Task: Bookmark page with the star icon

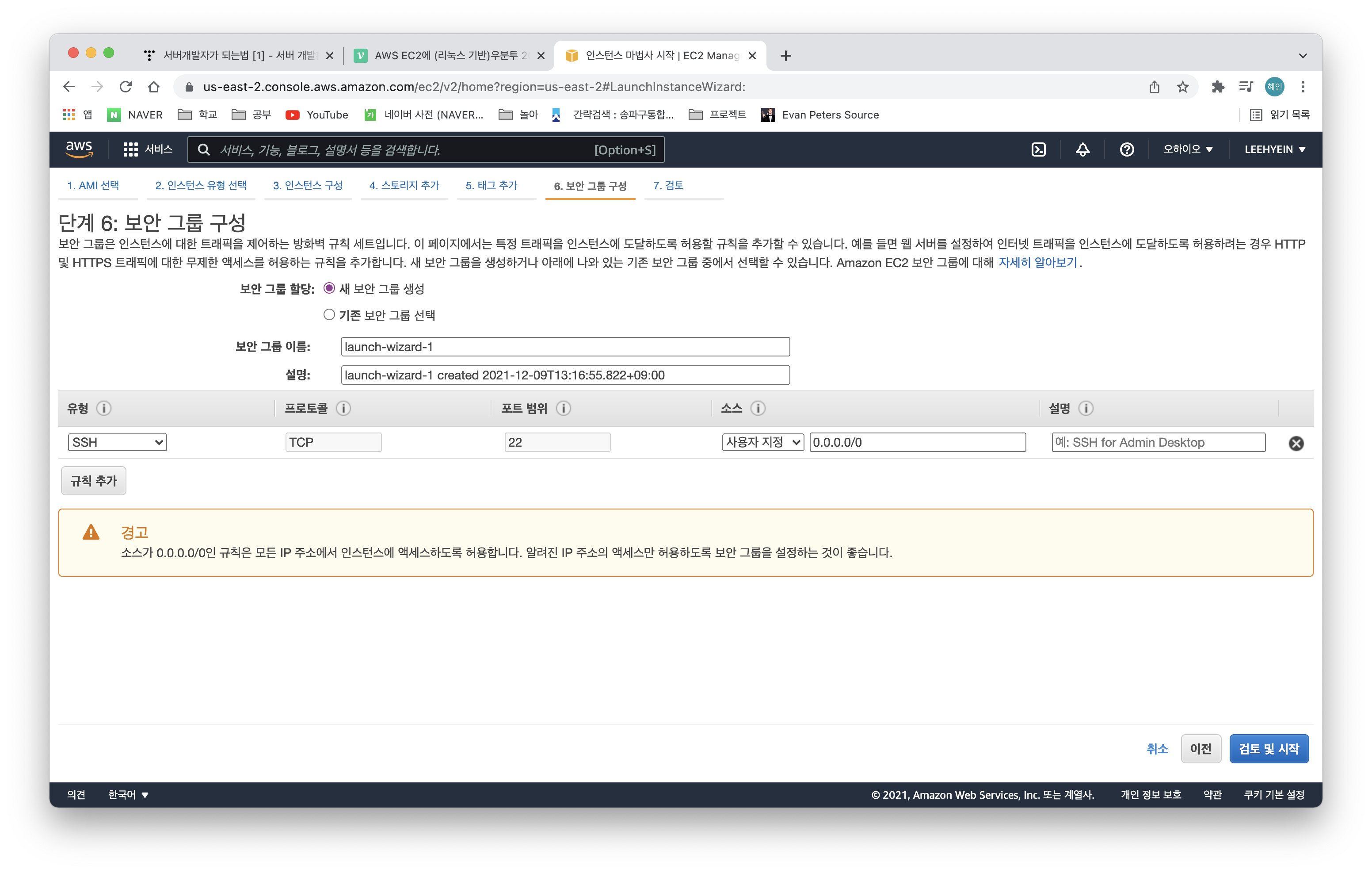Action: click(x=1182, y=87)
